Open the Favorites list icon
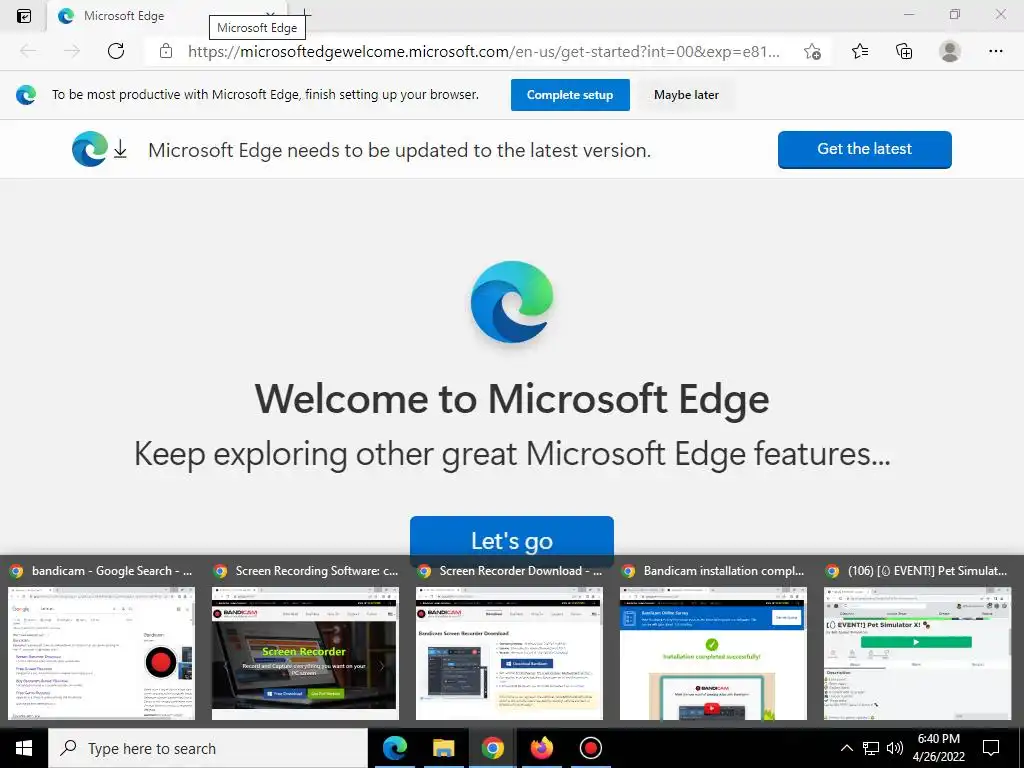Viewport: 1024px width, 768px height. 860,51
